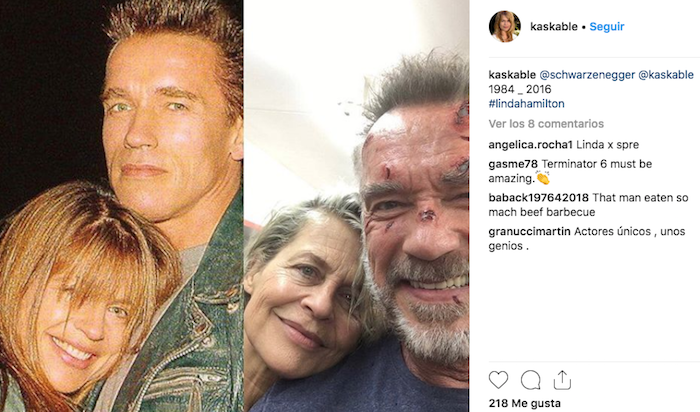This screenshot has width=700, height=412.
Task: Visit the gasme78 commenter profile
Action: pyautogui.click(x=511, y=164)
